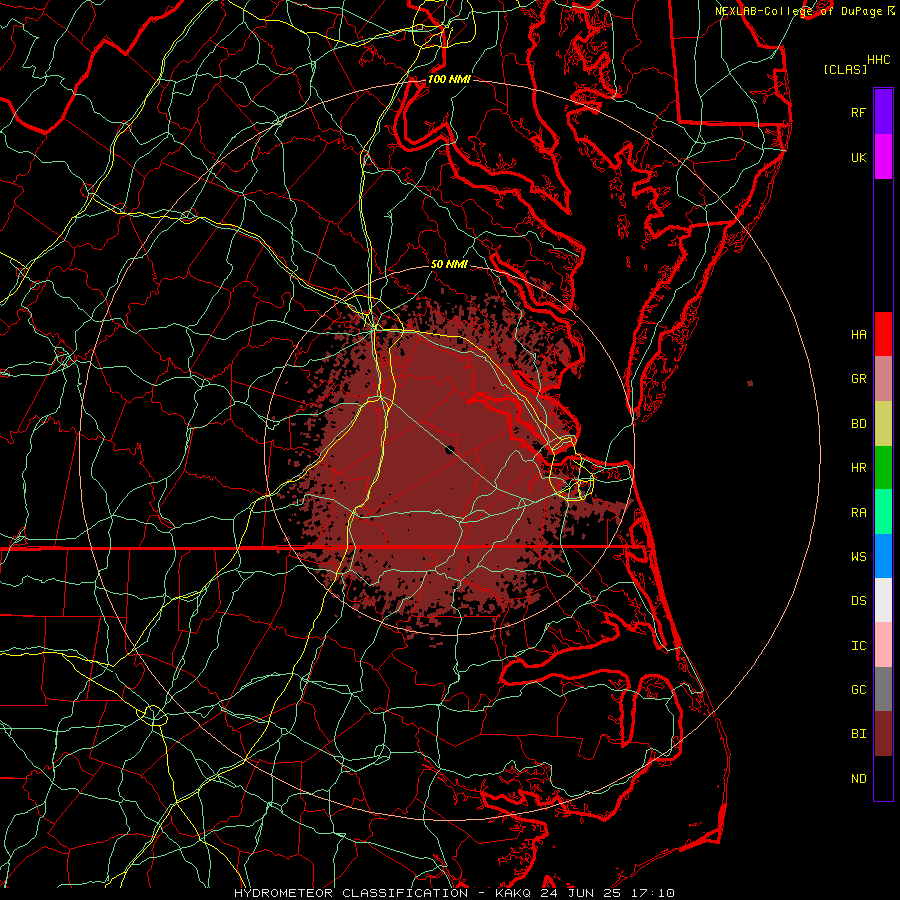This screenshot has height=900, width=900.
Task: Click the HR green legend swatch
Action: tap(883, 467)
